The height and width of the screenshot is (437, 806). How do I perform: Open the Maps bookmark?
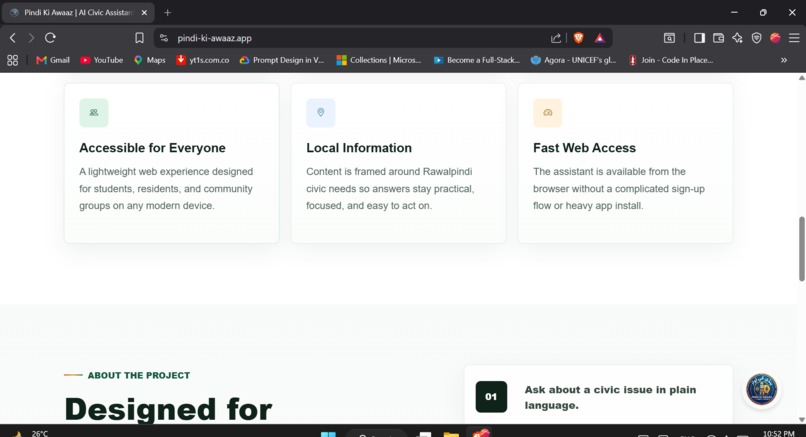(150, 60)
